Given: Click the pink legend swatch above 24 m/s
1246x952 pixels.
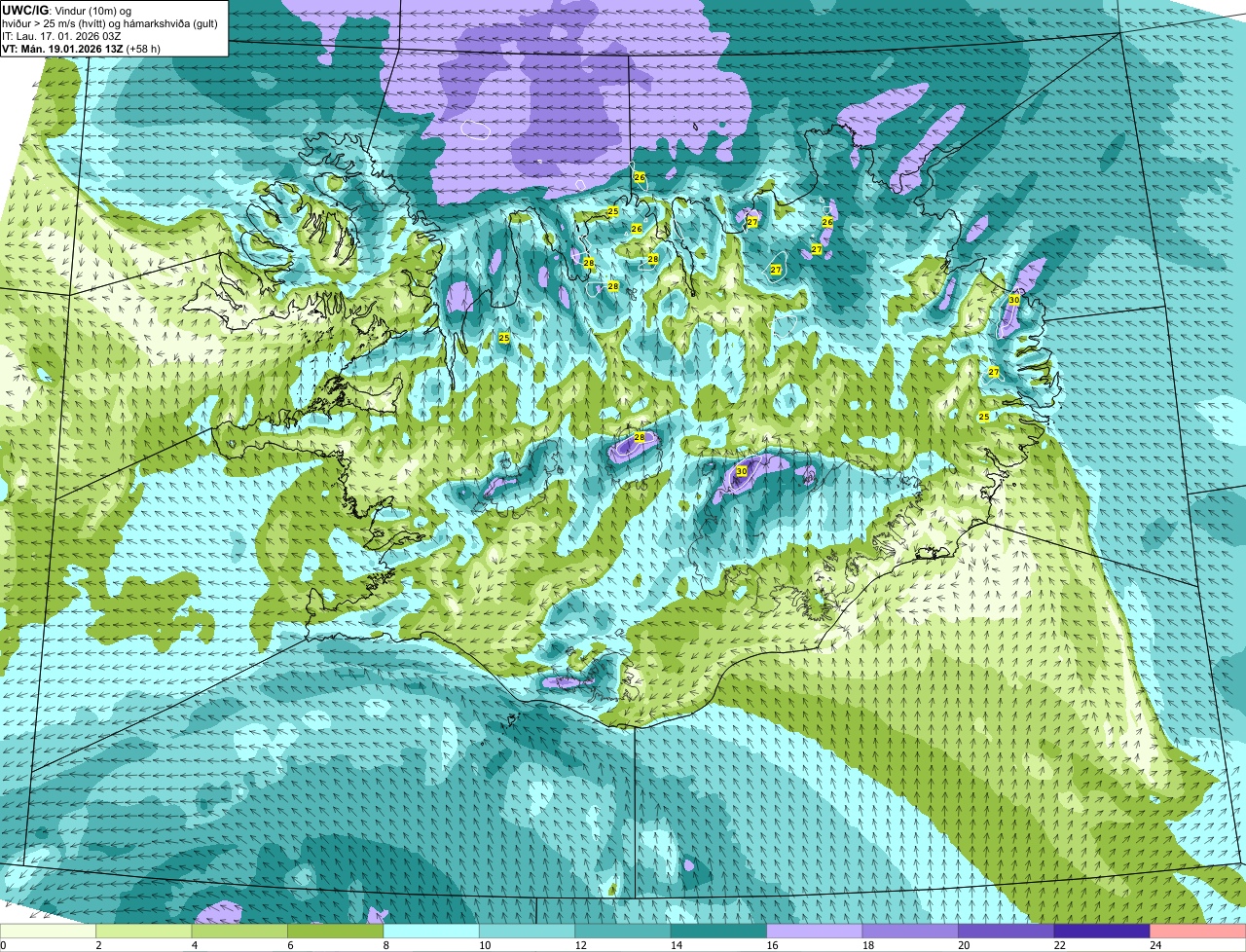Looking at the screenshot, I should 1198,932.
